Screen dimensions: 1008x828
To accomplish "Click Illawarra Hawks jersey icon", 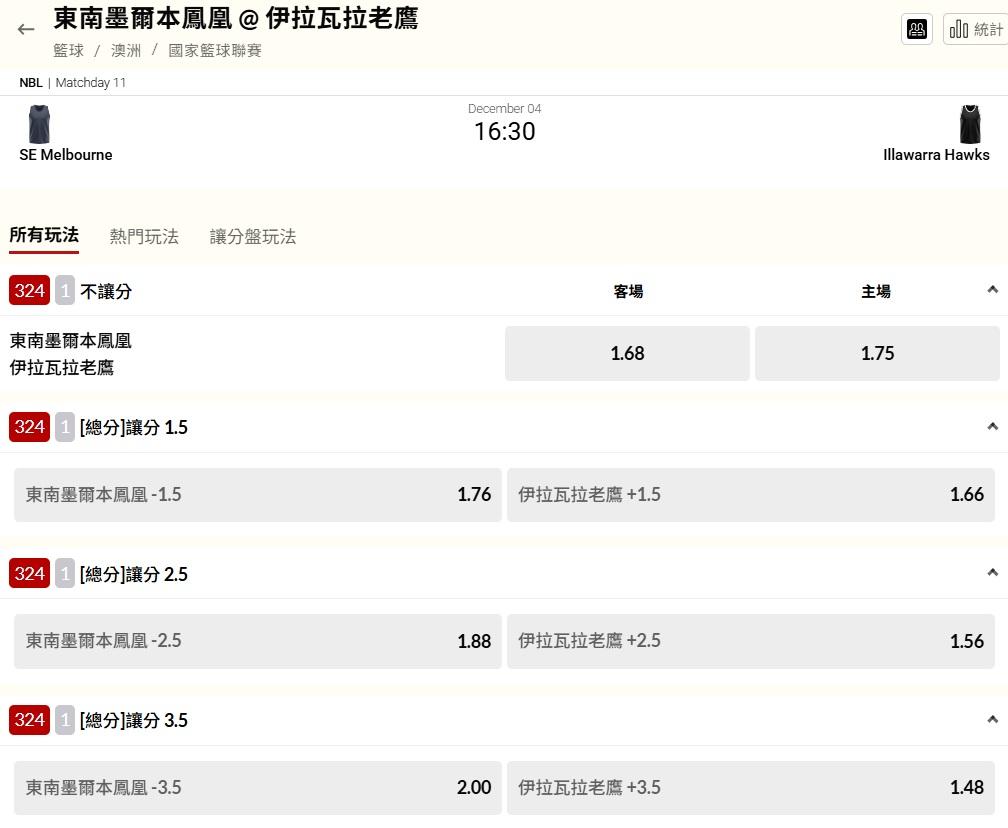I will tap(969, 124).
